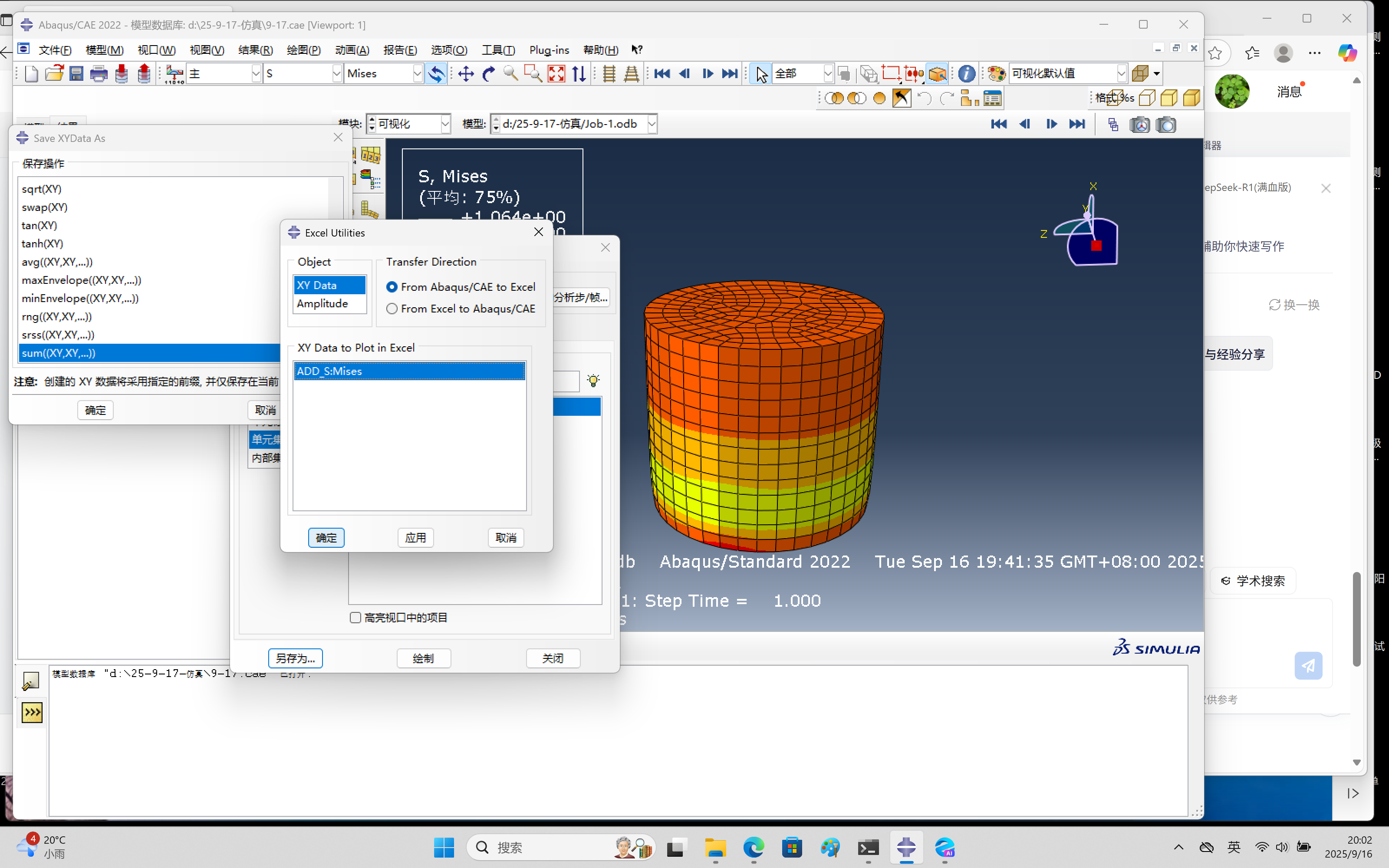Image resolution: width=1389 pixels, height=868 pixels.
Task: Select XY Data in Object list
Action: 330,285
